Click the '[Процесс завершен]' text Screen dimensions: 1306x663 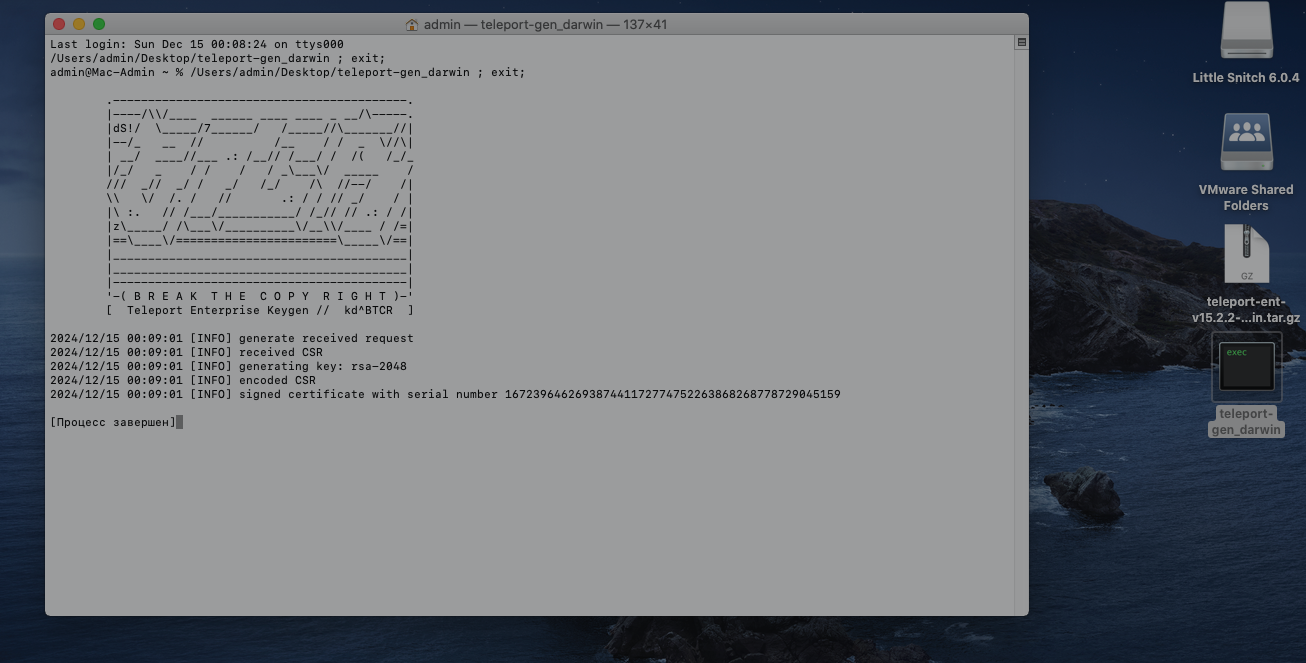pyautogui.click(x=113, y=422)
